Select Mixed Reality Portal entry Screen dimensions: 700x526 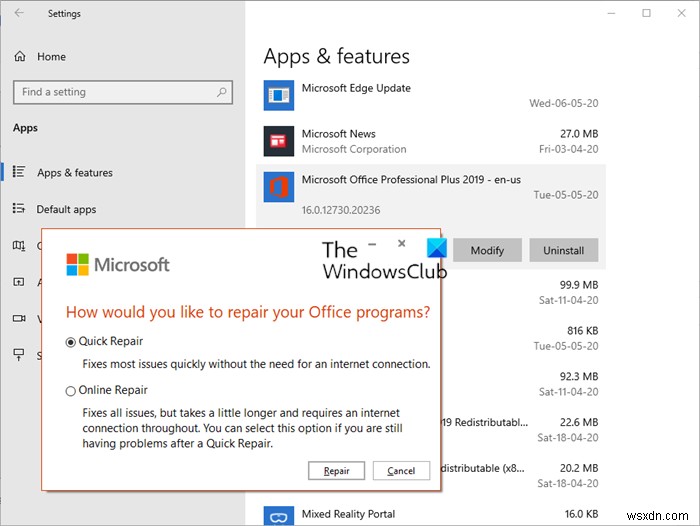pos(431,514)
